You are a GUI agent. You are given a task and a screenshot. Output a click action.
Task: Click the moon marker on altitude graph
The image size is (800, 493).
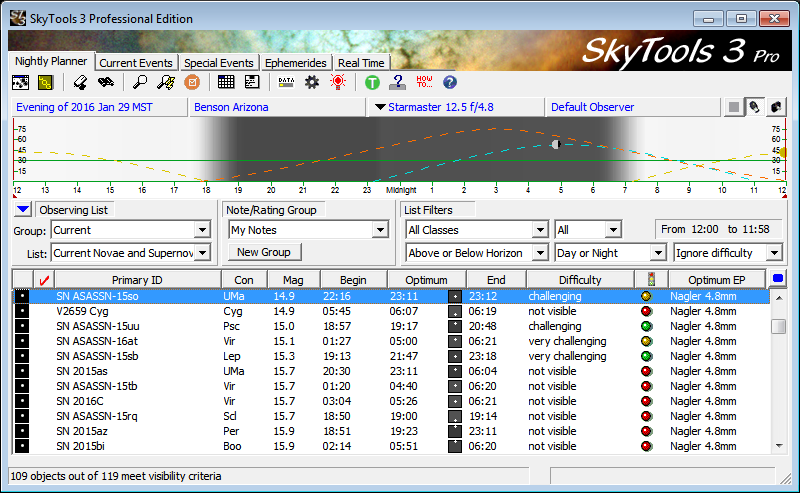point(556,144)
